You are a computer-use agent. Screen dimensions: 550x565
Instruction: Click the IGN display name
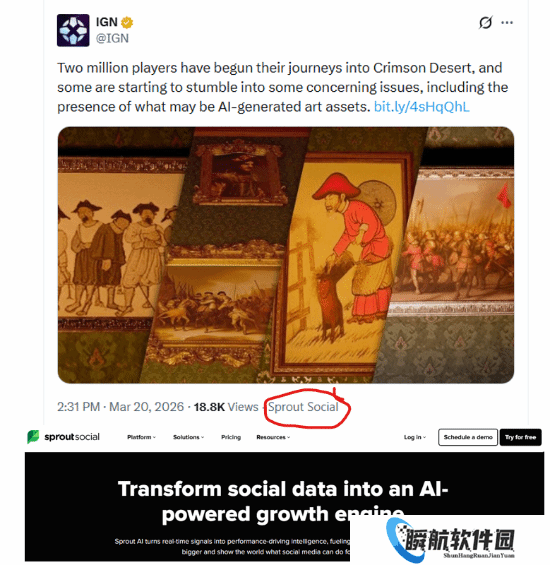[x=107, y=22]
